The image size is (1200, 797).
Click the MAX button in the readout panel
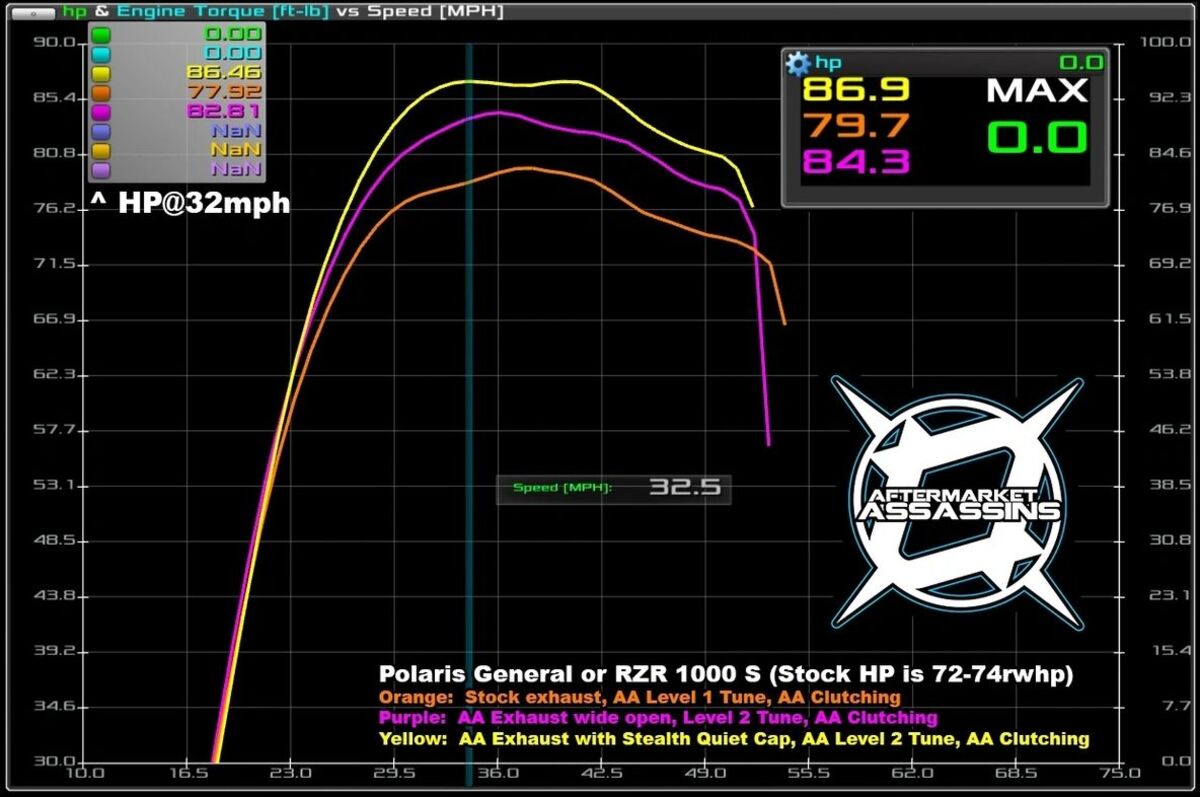[1038, 91]
